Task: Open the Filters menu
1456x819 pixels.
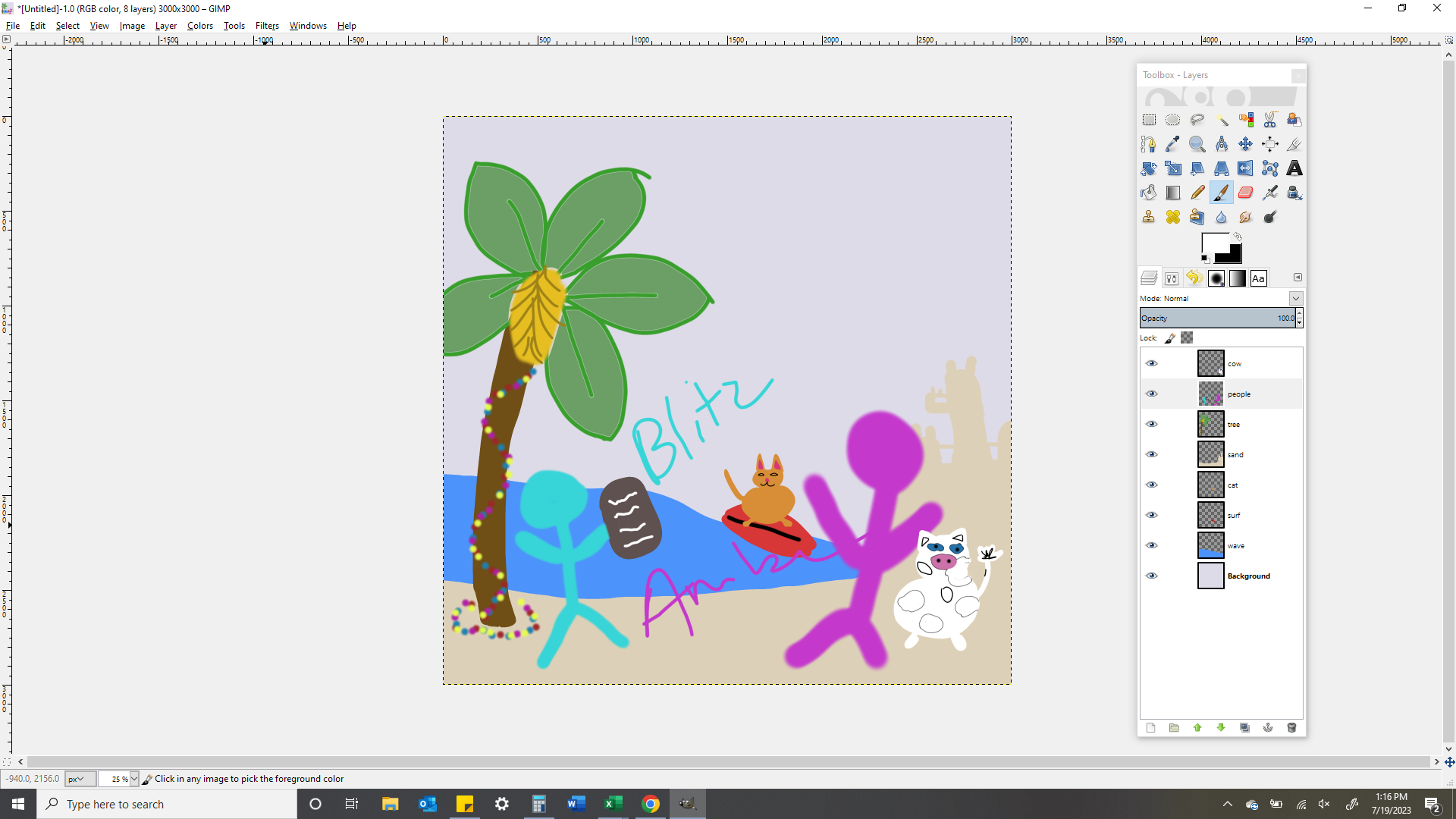Action: (267, 25)
